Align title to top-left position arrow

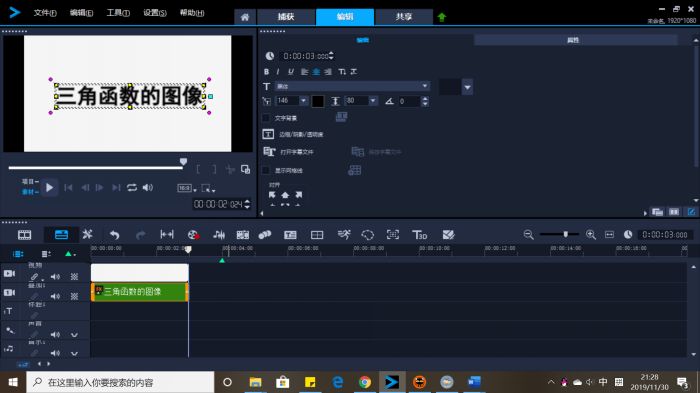pyautogui.click(x=272, y=195)
